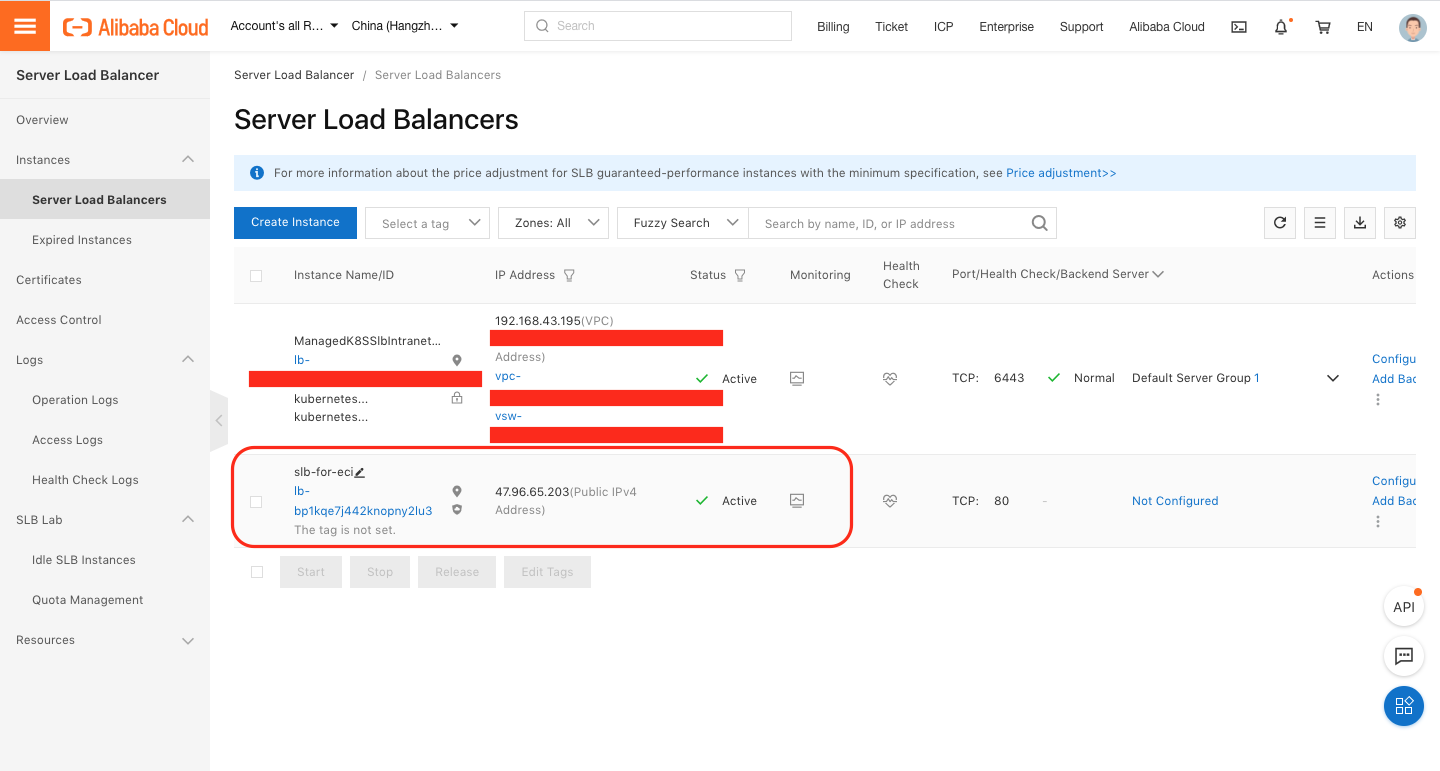Download the instance list

1360,223
